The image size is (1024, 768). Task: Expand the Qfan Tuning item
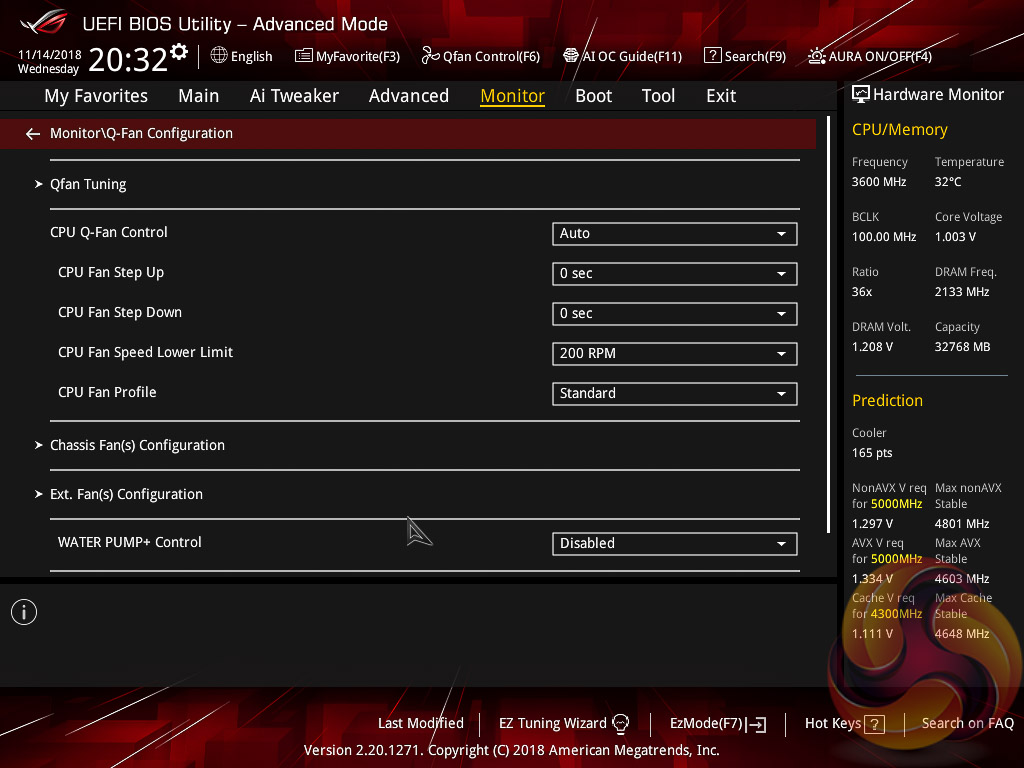pos(88,184)
